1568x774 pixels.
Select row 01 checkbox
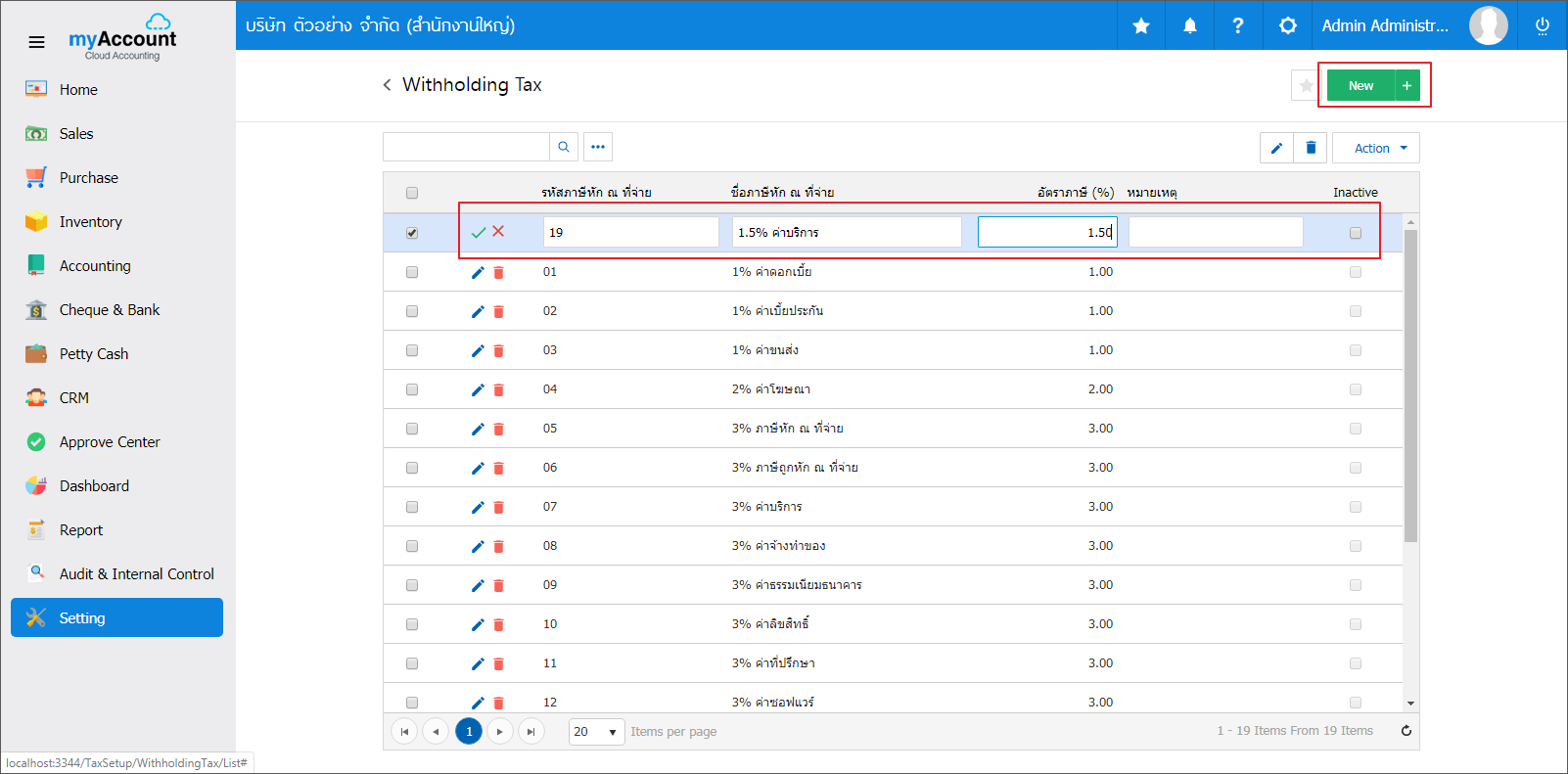tap(412, 272)
